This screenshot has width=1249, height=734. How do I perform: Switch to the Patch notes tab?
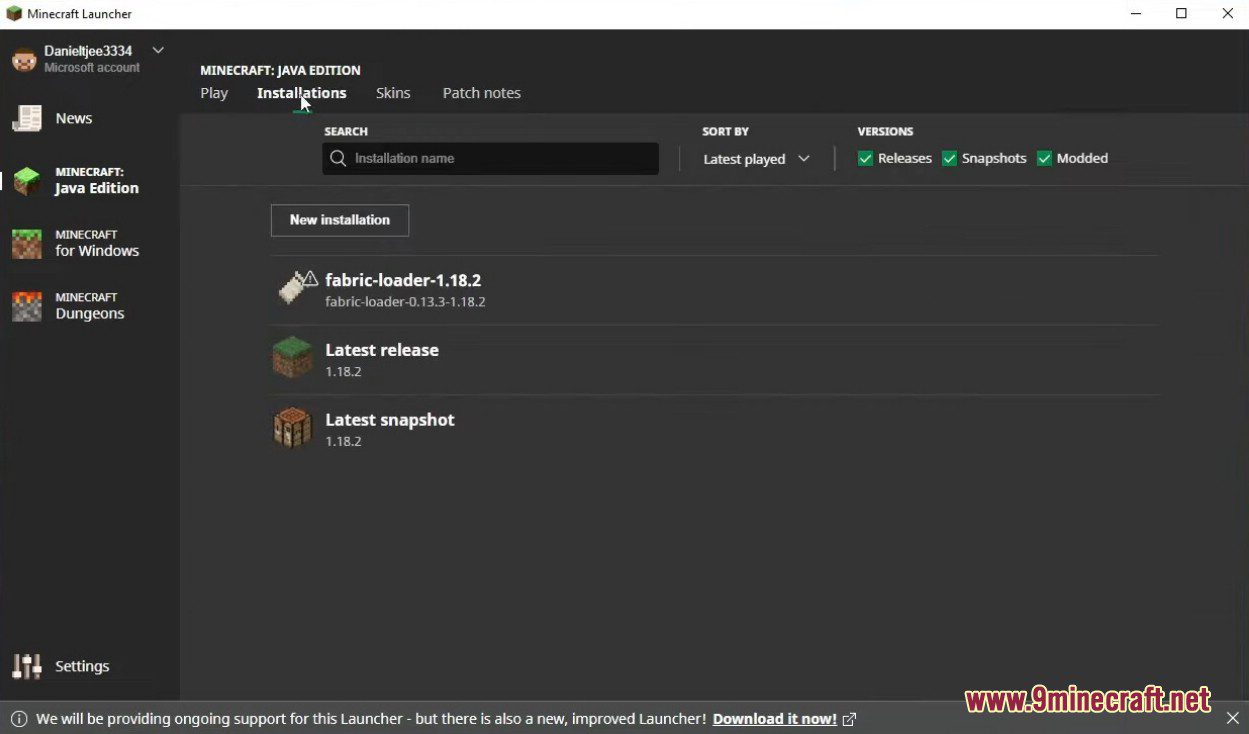482,93
